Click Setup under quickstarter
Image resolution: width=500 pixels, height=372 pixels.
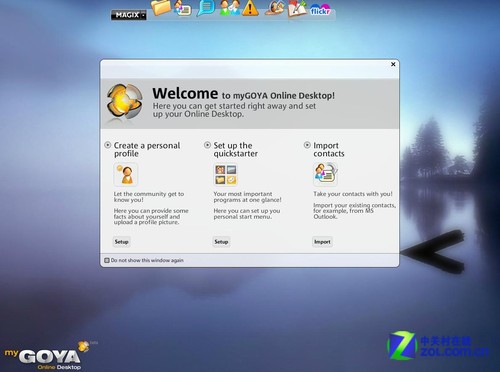(x=221, y=242)
